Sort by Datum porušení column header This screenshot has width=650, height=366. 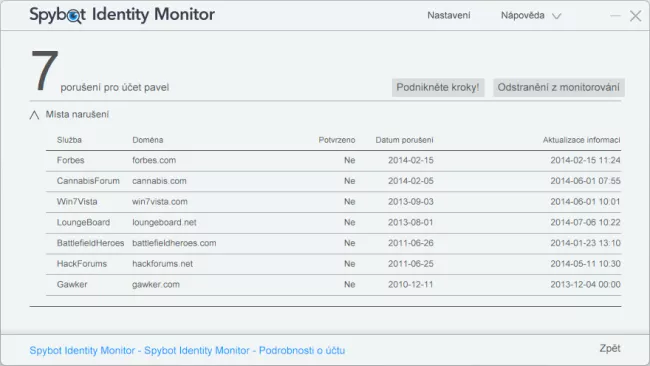pos(404,140)
